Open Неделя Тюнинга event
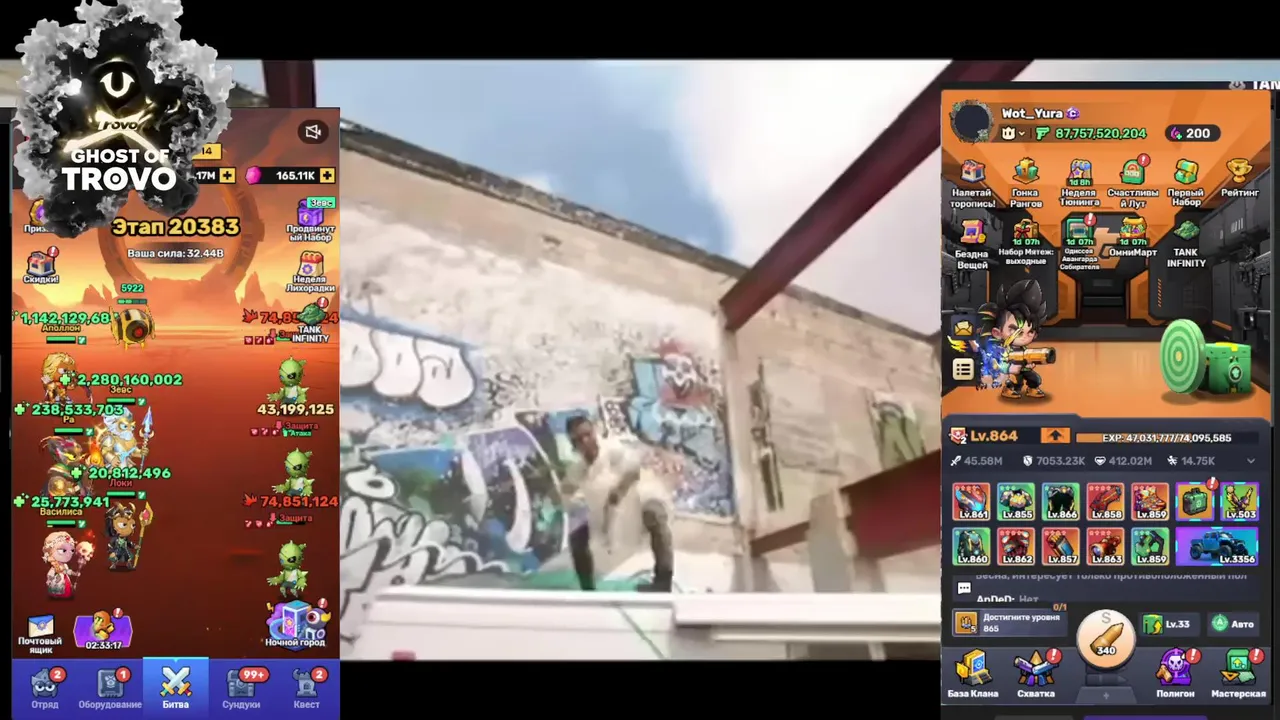 tap(1079, 185)
